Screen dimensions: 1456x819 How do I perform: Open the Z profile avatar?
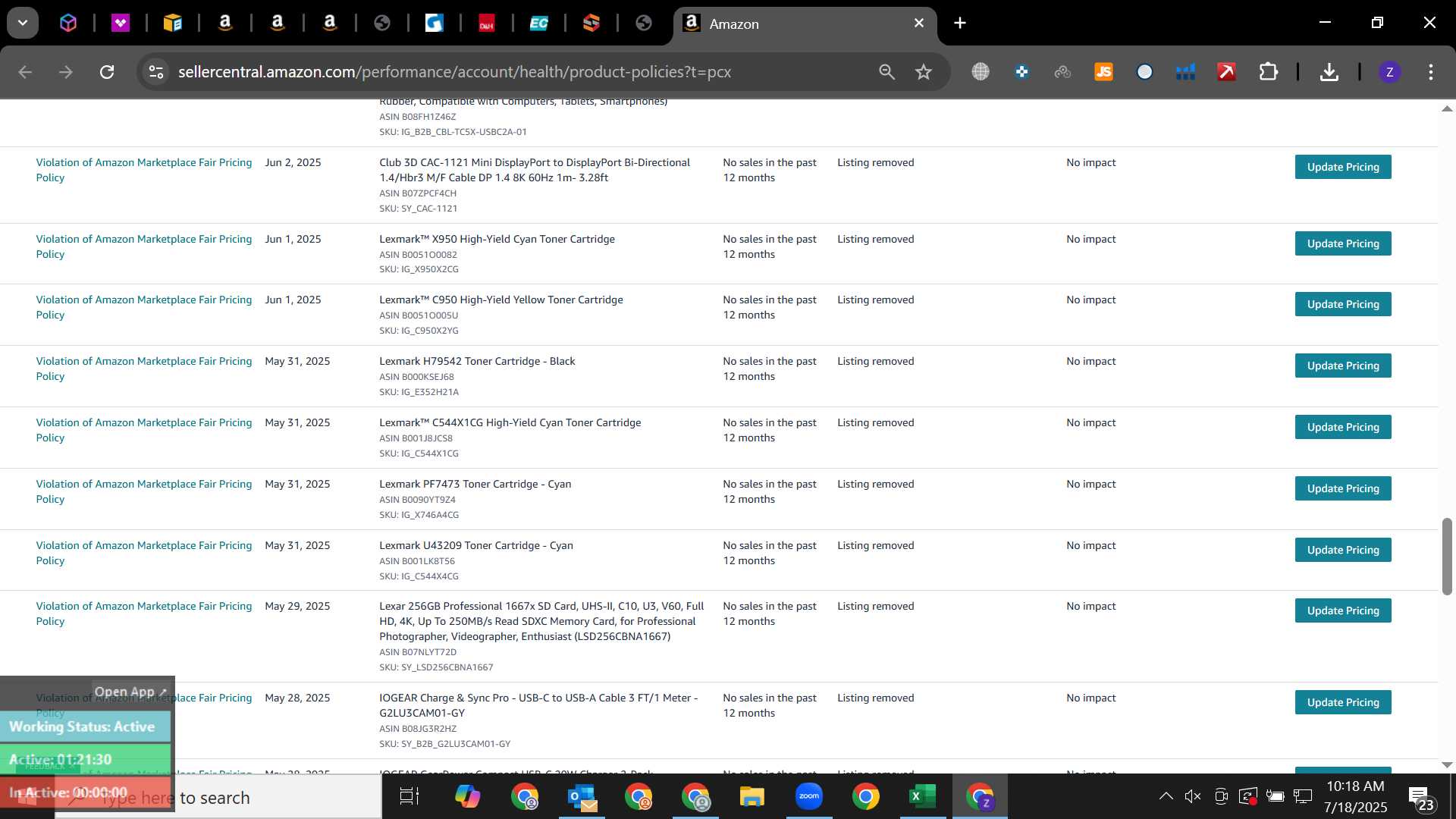(1389, 71)
